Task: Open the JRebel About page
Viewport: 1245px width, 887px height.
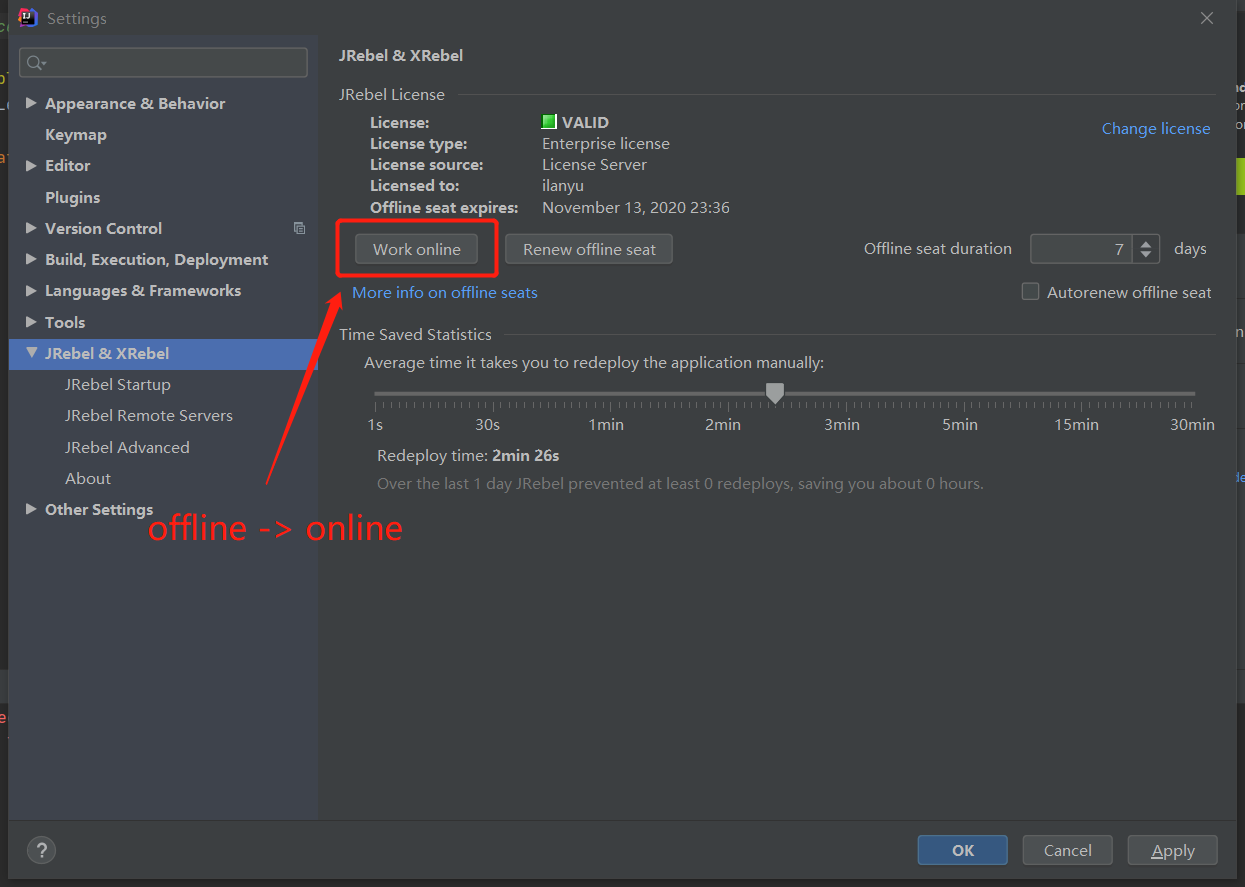Action: pyautogui.click(x=88, y=478)
